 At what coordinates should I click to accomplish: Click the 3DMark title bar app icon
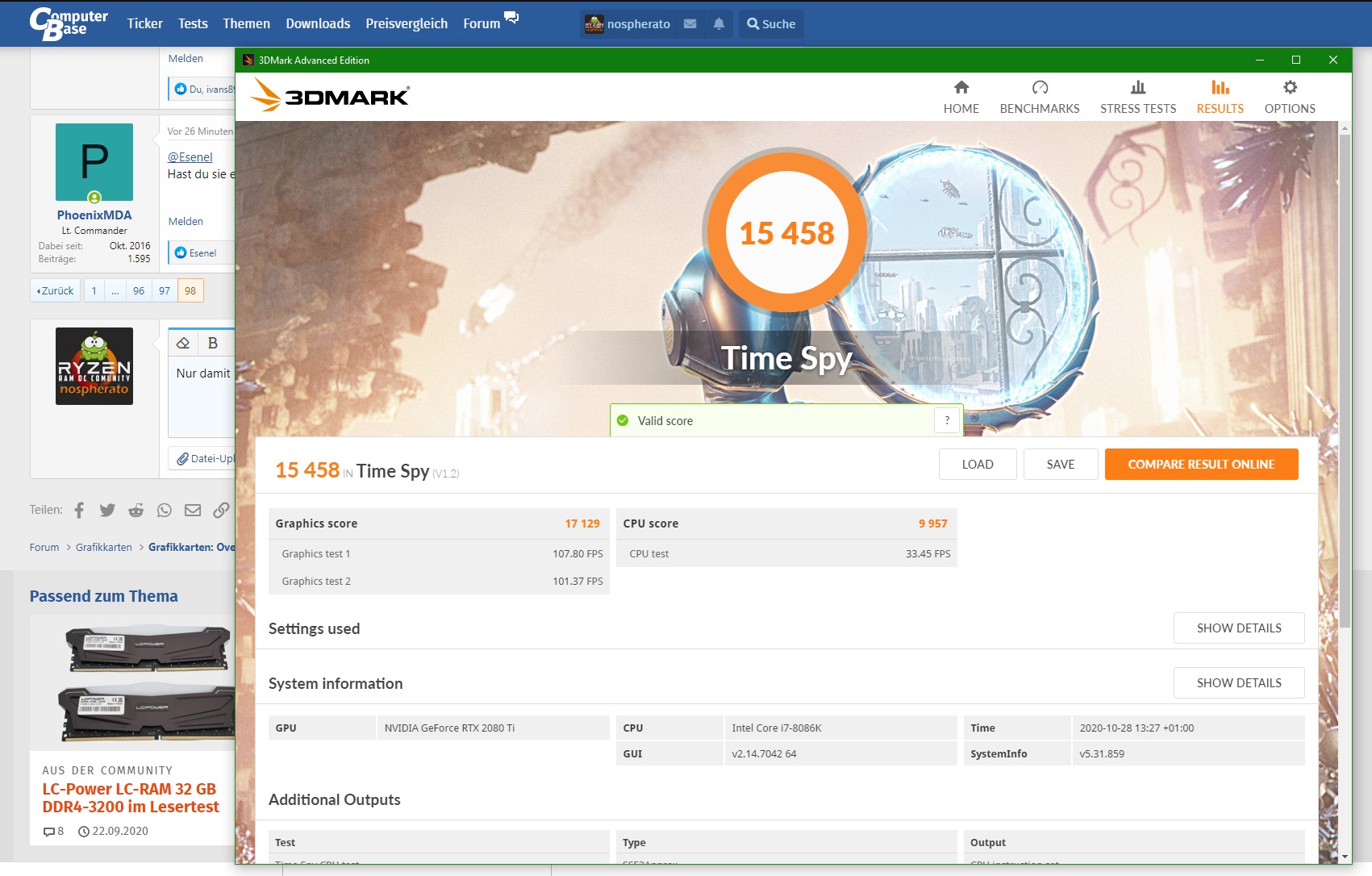(248, 60)
